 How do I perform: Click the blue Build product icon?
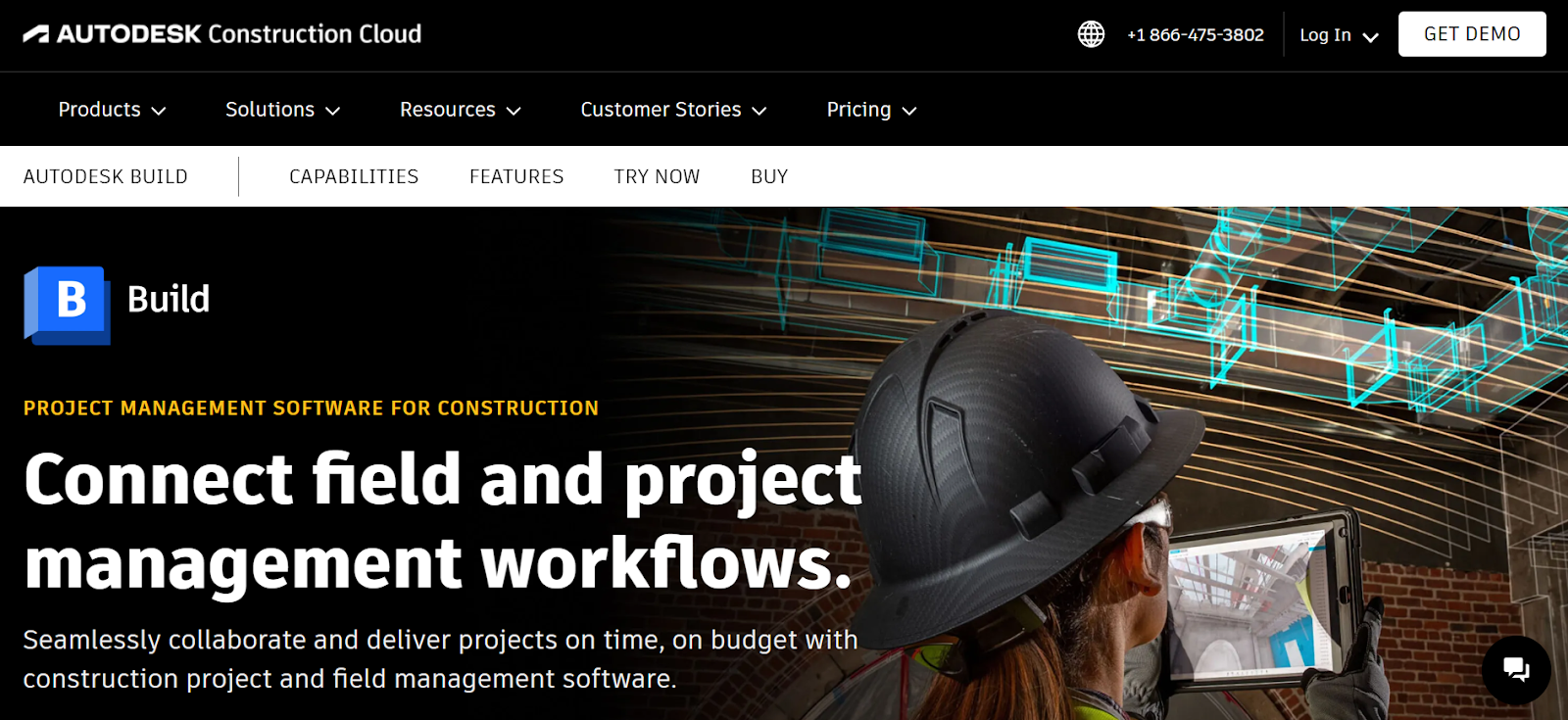pos(68,305)
